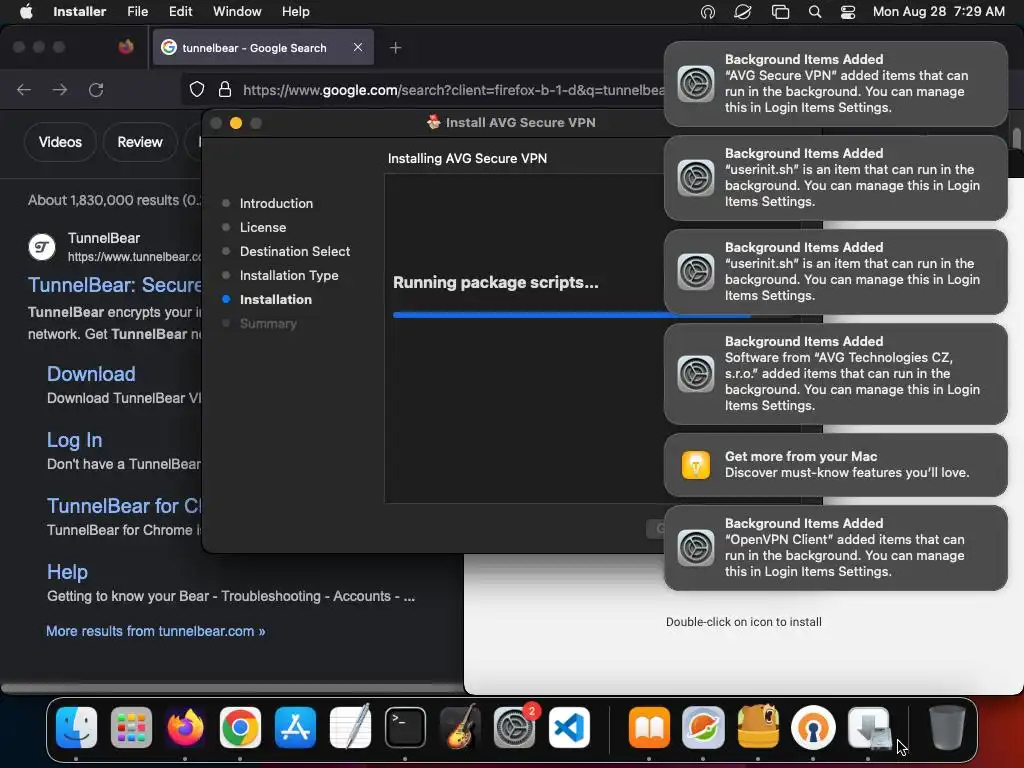Click the Introduction step in the installer
This screenshot has height=768, width=1024.
(x=276, y=203)
